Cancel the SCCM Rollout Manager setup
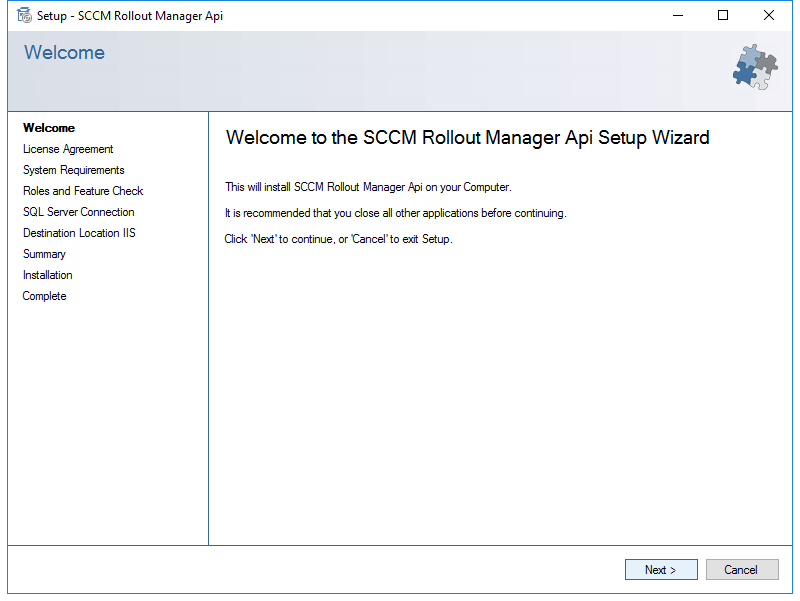The height and width of the screenshot is (601, 800). click(742, 569)
